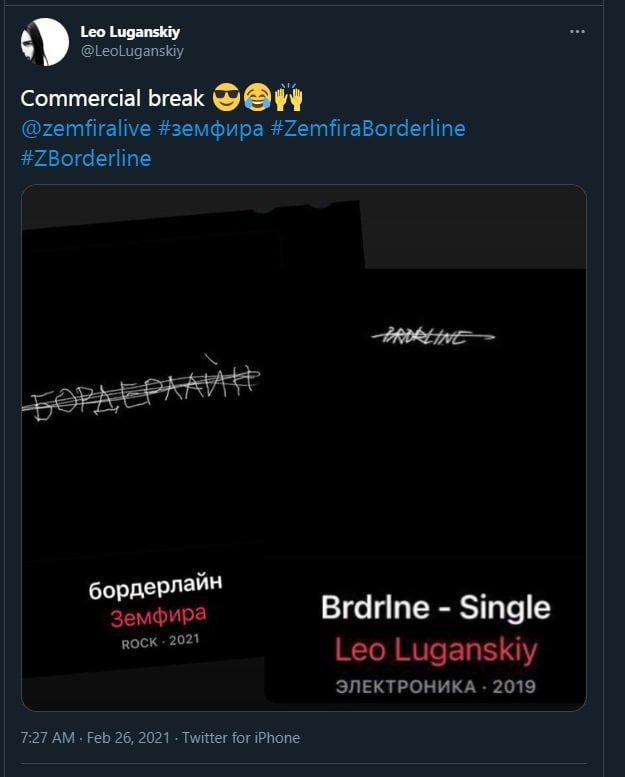
Task: Click the red Leo Luganskiy artist name in image
Action: 436,649
